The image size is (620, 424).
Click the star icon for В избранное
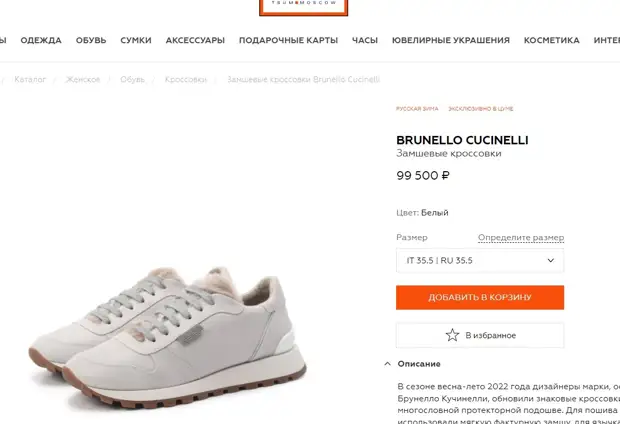pyautogui.click(x=452, y=335)
